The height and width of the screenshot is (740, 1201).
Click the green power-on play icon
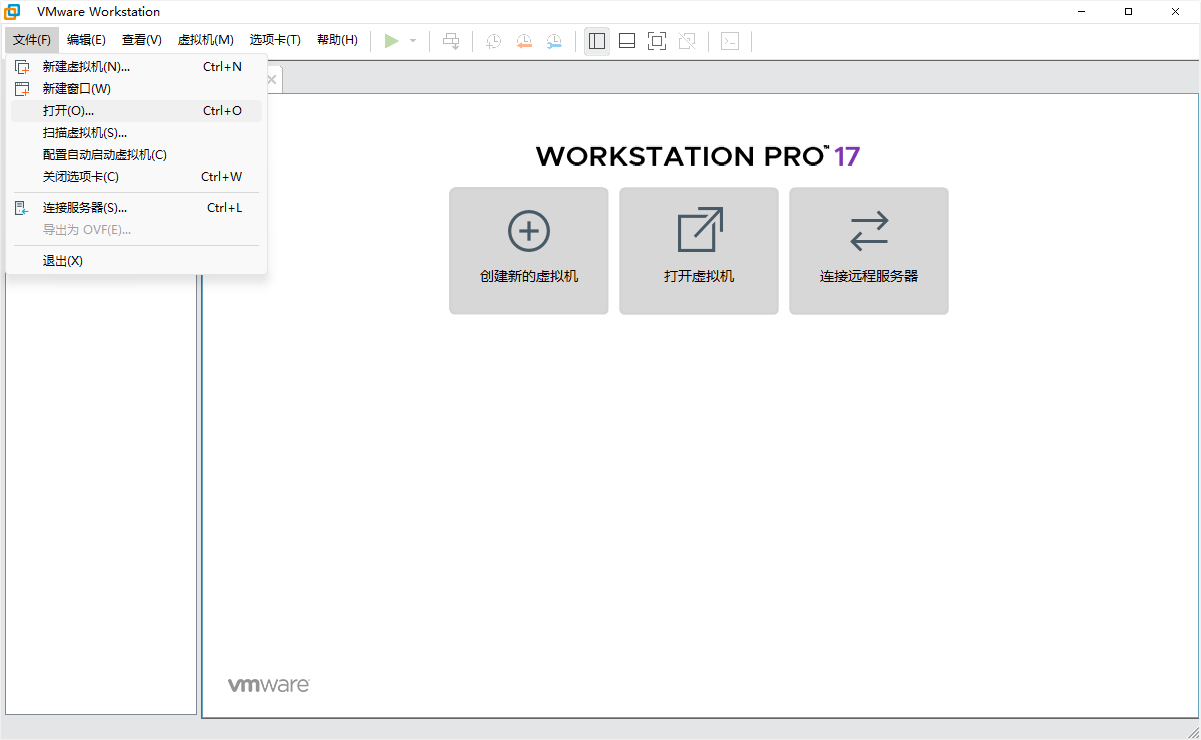click(x=392, y=41)
